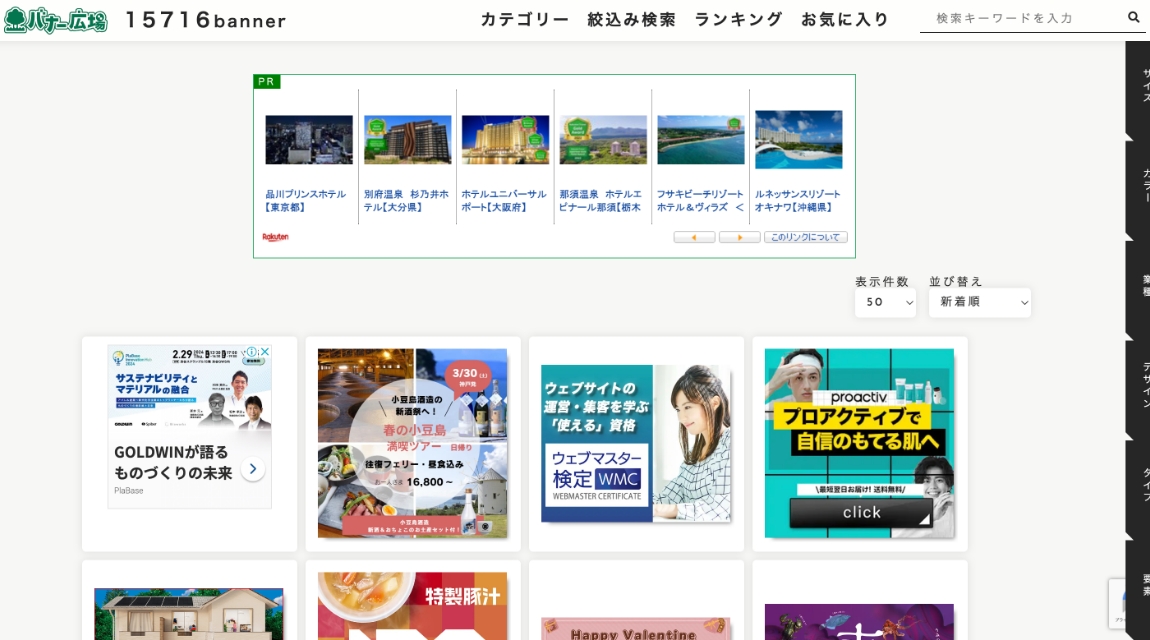Screen dimensions: 1150x640
Task: Click the Rakuten logo in PR box
Action: pyautogui.click(x=276, y=237)
